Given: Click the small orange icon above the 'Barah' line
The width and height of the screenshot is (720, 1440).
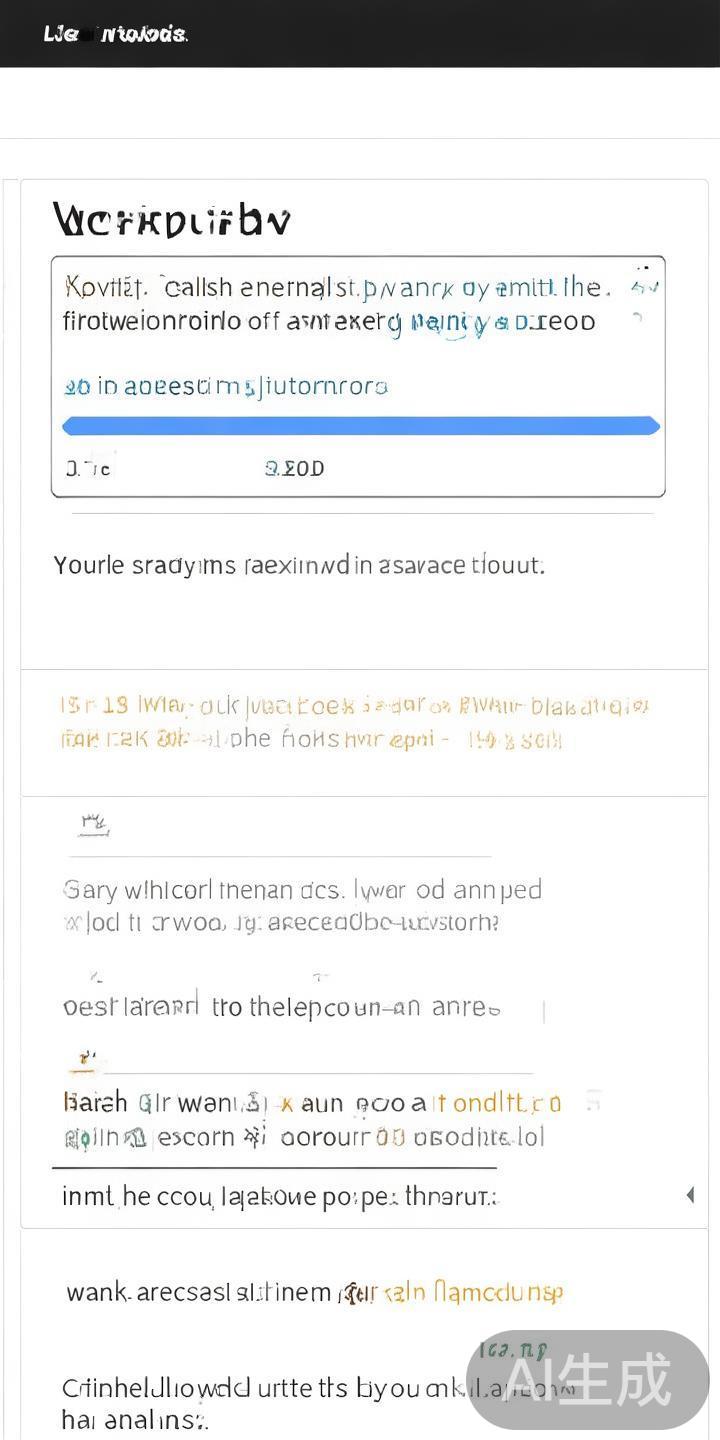Looking at the screenshot, I should tap(88, 1059).
